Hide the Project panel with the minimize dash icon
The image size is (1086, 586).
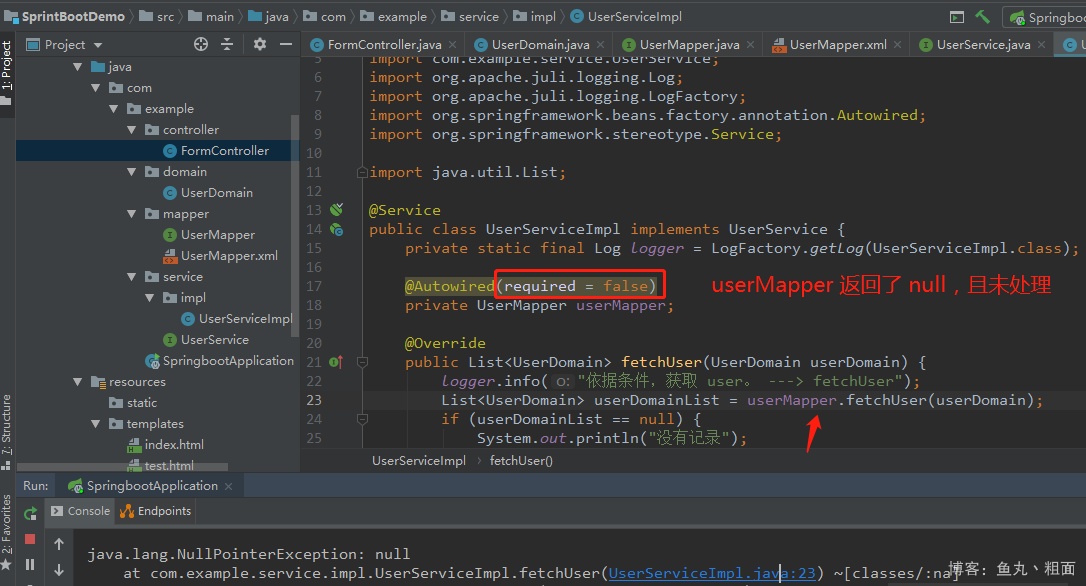pyautogui.click(x=286, y=44)
